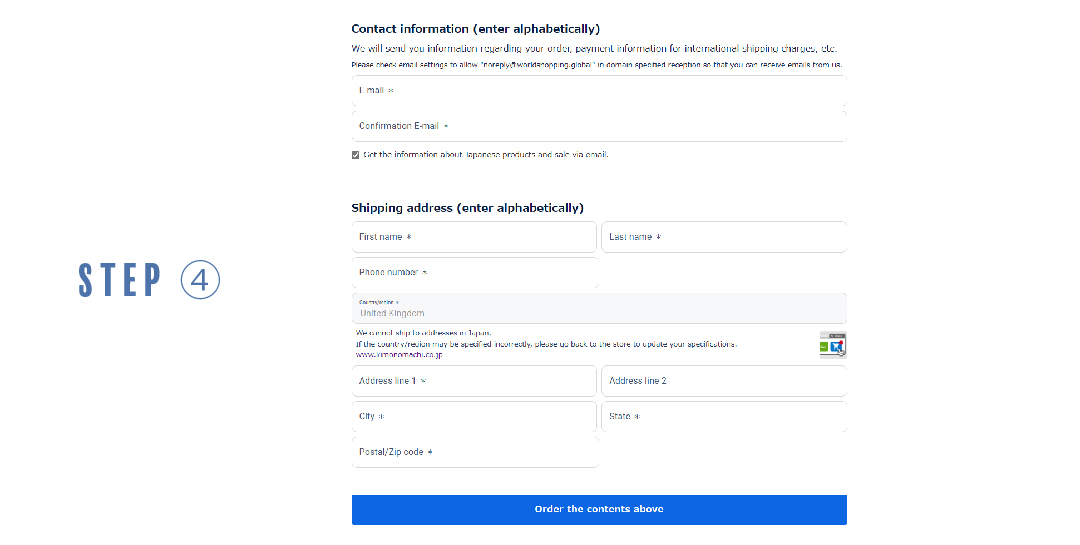Focus the E-mail input field
The width and height of the screenshot is (1080, 545).
tap(598, 91)
